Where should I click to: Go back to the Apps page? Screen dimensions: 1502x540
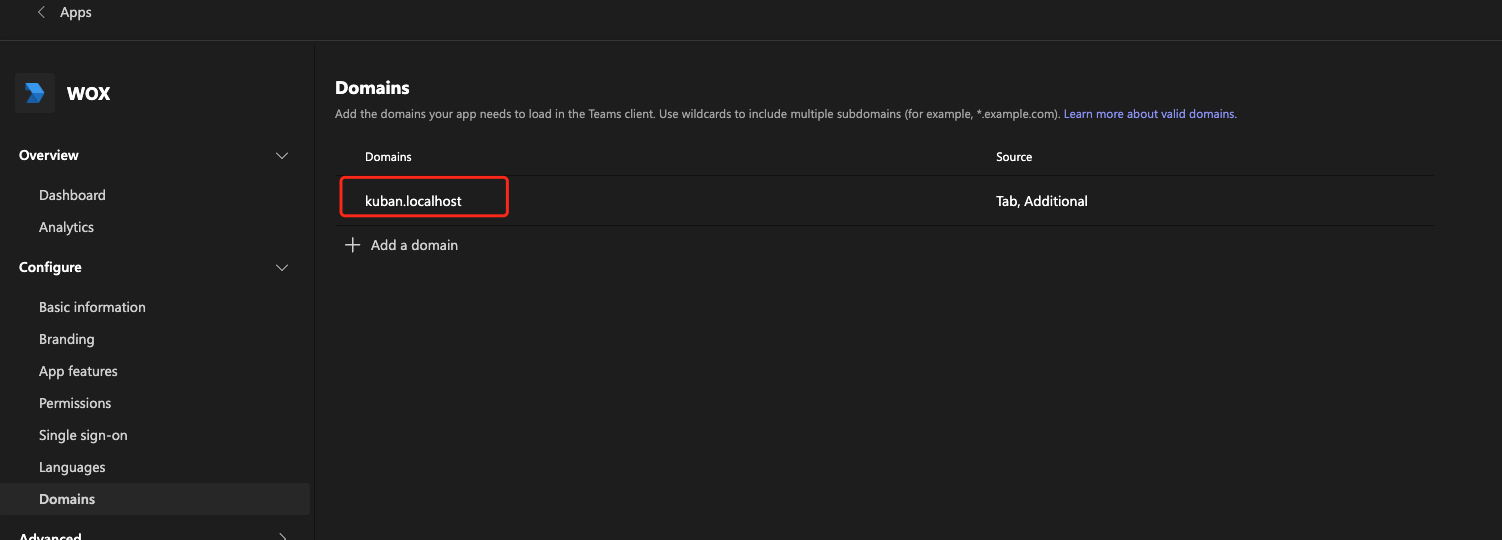[x=76, y=13]
